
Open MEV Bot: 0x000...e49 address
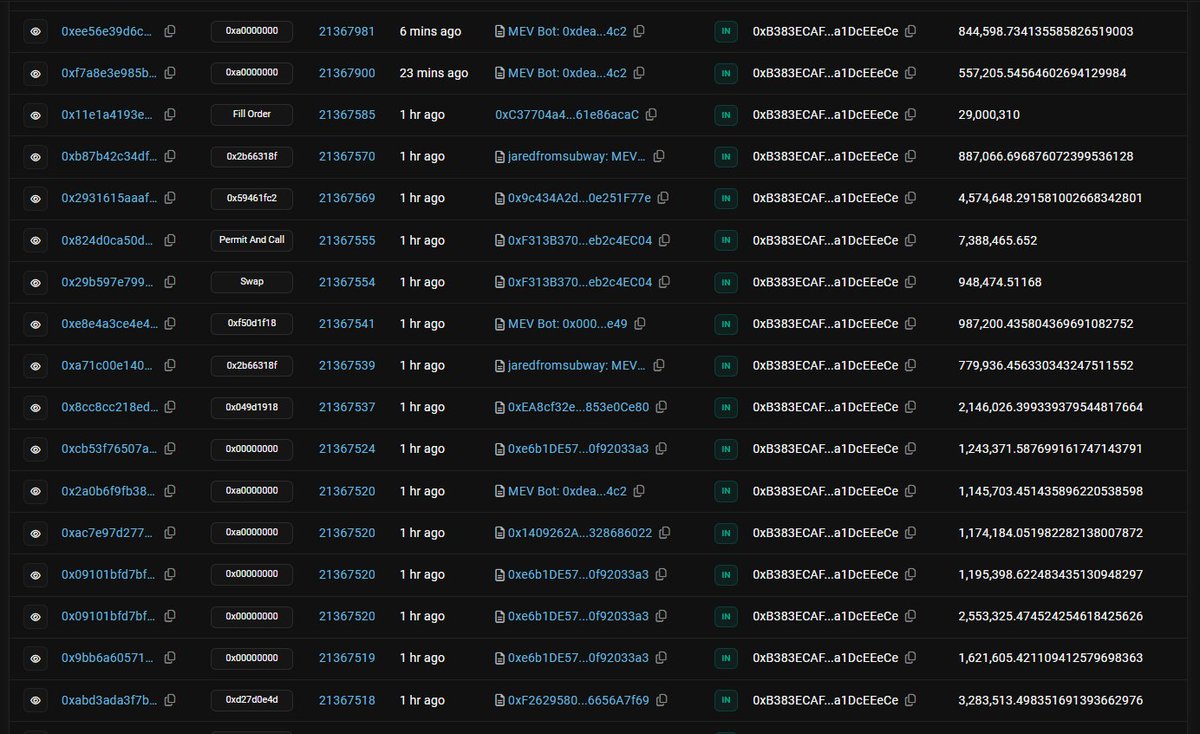point(567,324)
